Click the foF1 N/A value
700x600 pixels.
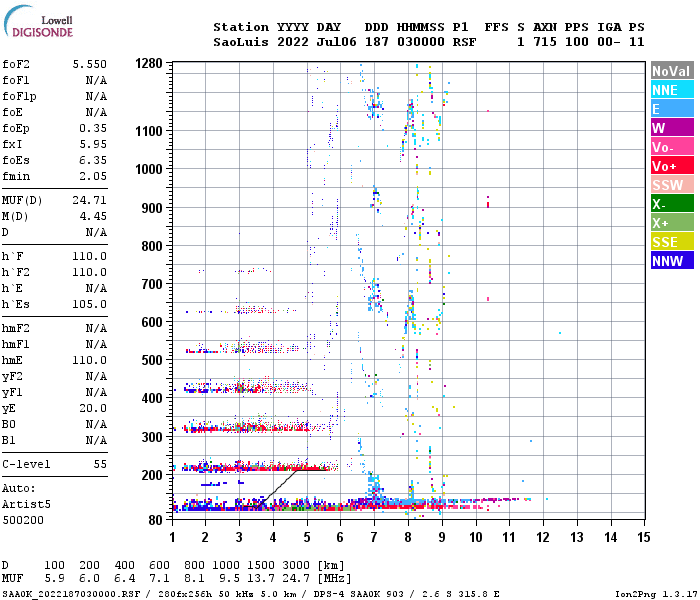96,80
